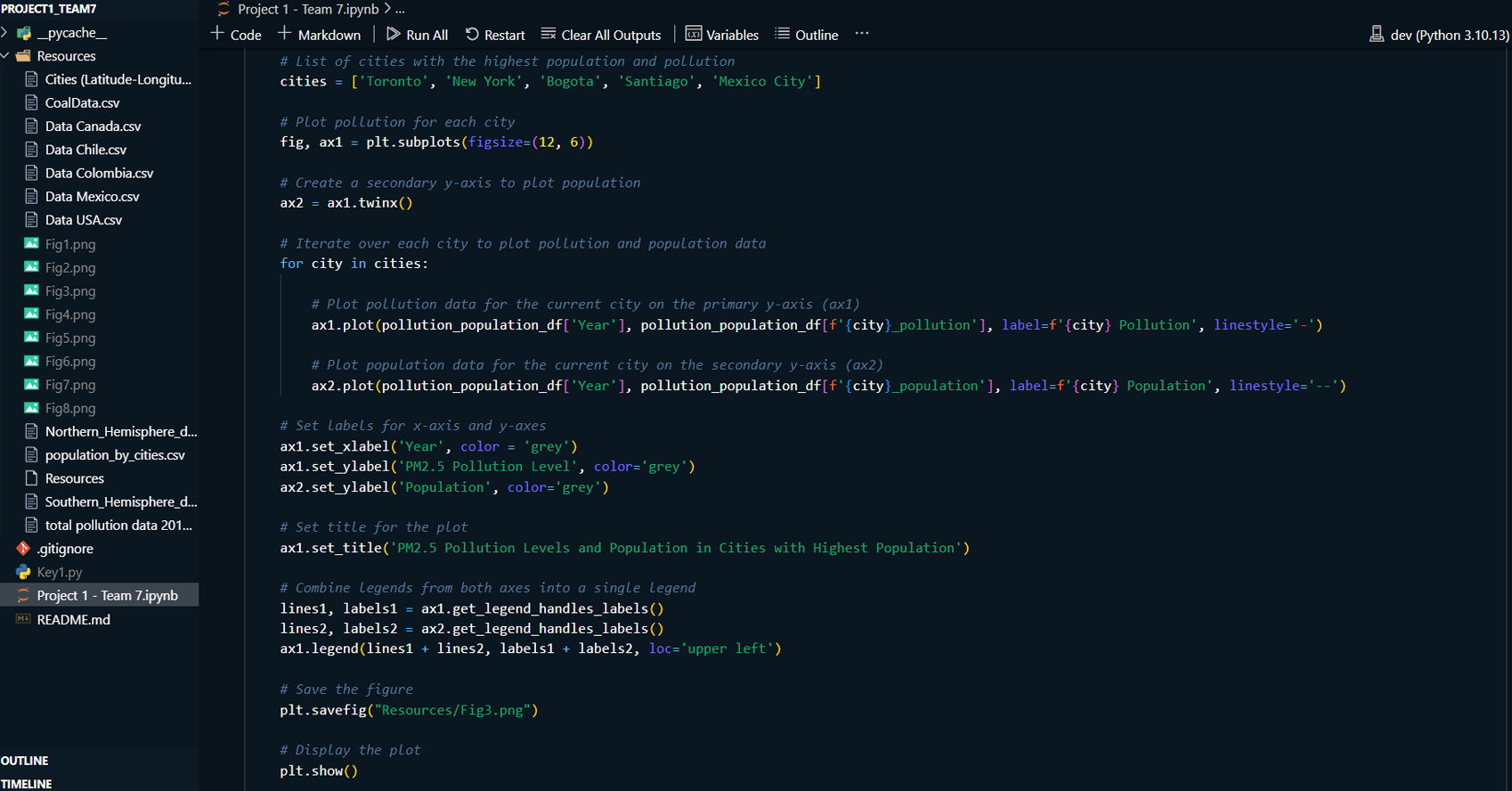Click the Clear All Outputs icon
The width and height of the screenshot is (1512, 791).
(549, 35)
